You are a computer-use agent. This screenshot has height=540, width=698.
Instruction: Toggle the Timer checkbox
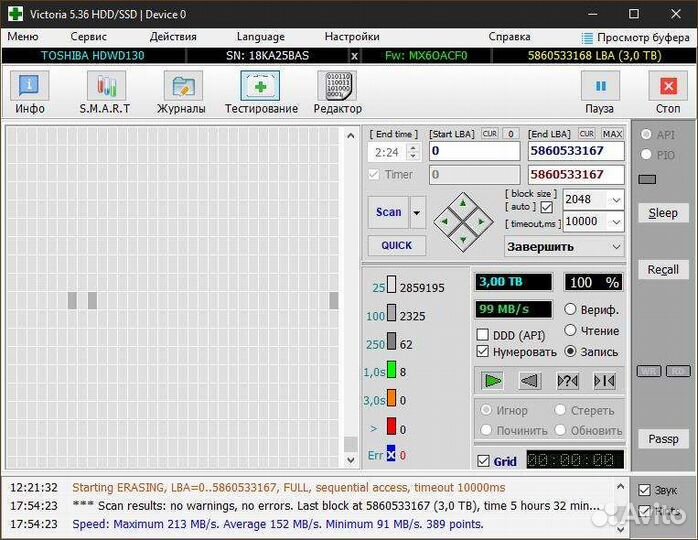click(x=374, y=174)
